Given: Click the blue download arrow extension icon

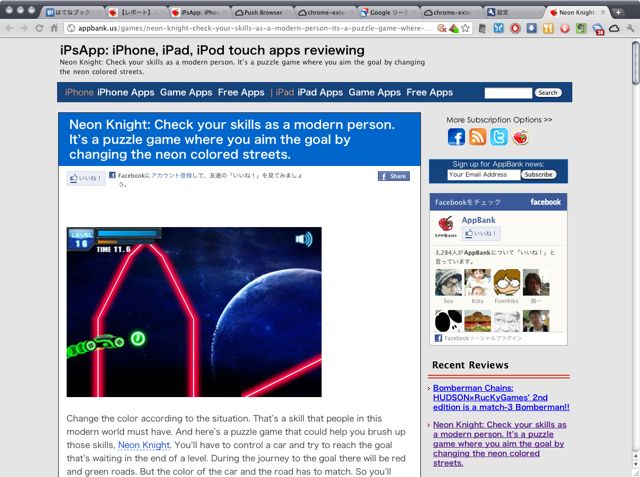Looking at the screenshot, I should click(x=531, y=28).
